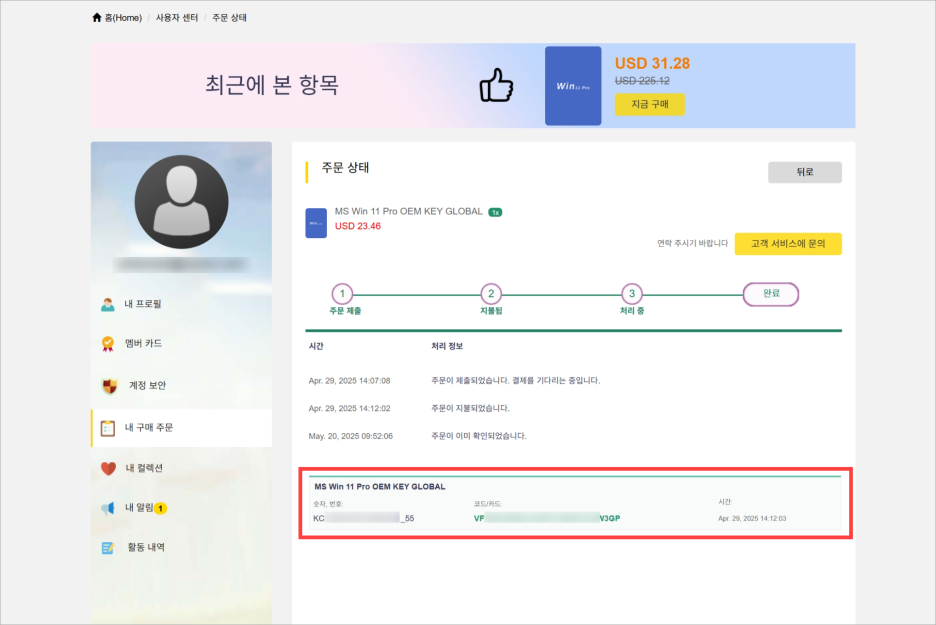Image resolution: width=936 pixels, height=625 pixels.
Task: Click the 뒤로 back button
Action: (x=805, y=172)
